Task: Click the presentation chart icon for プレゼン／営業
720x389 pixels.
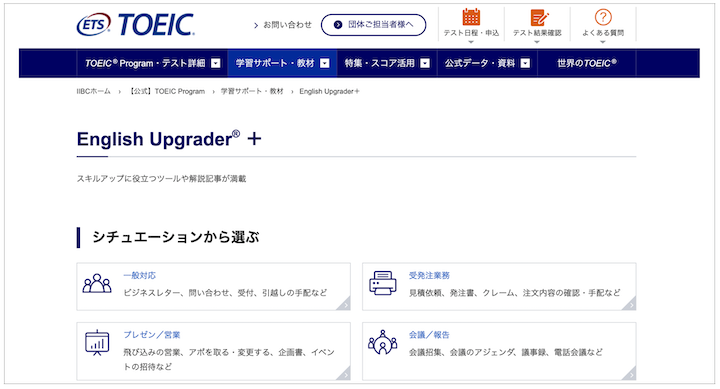Action: [97, 343]
